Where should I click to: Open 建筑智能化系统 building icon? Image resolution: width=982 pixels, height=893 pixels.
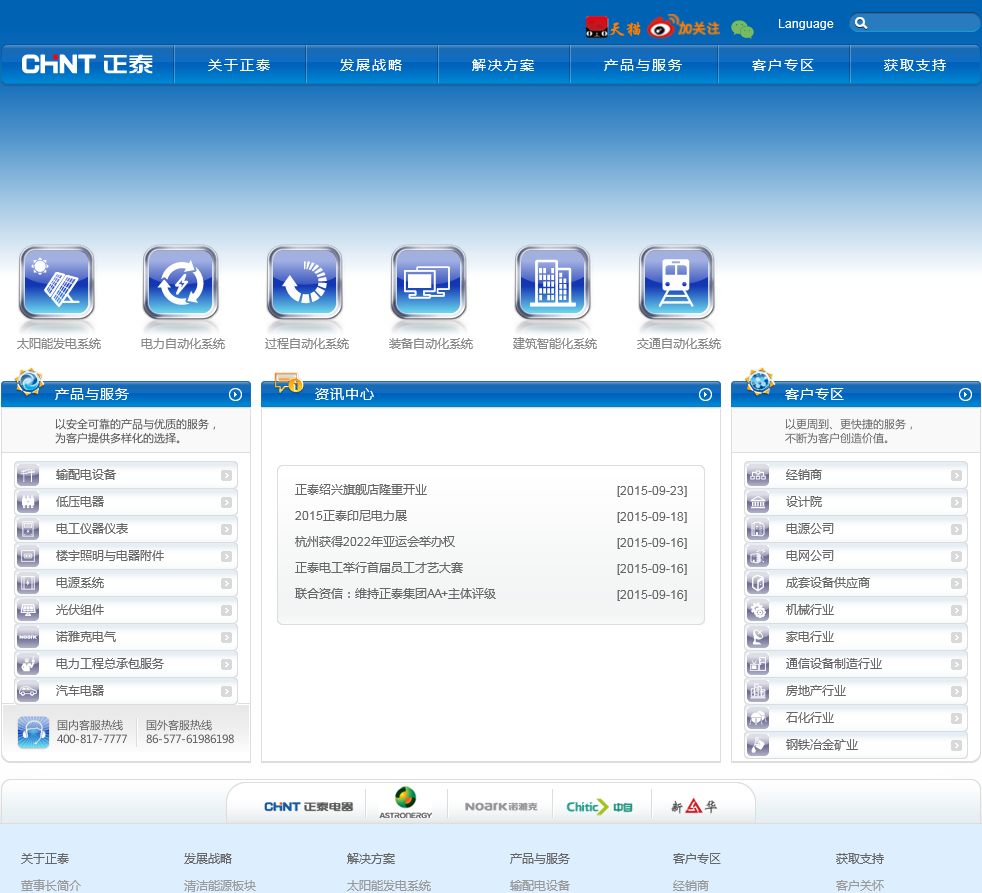pyautogui.click(x=553, y=283)
